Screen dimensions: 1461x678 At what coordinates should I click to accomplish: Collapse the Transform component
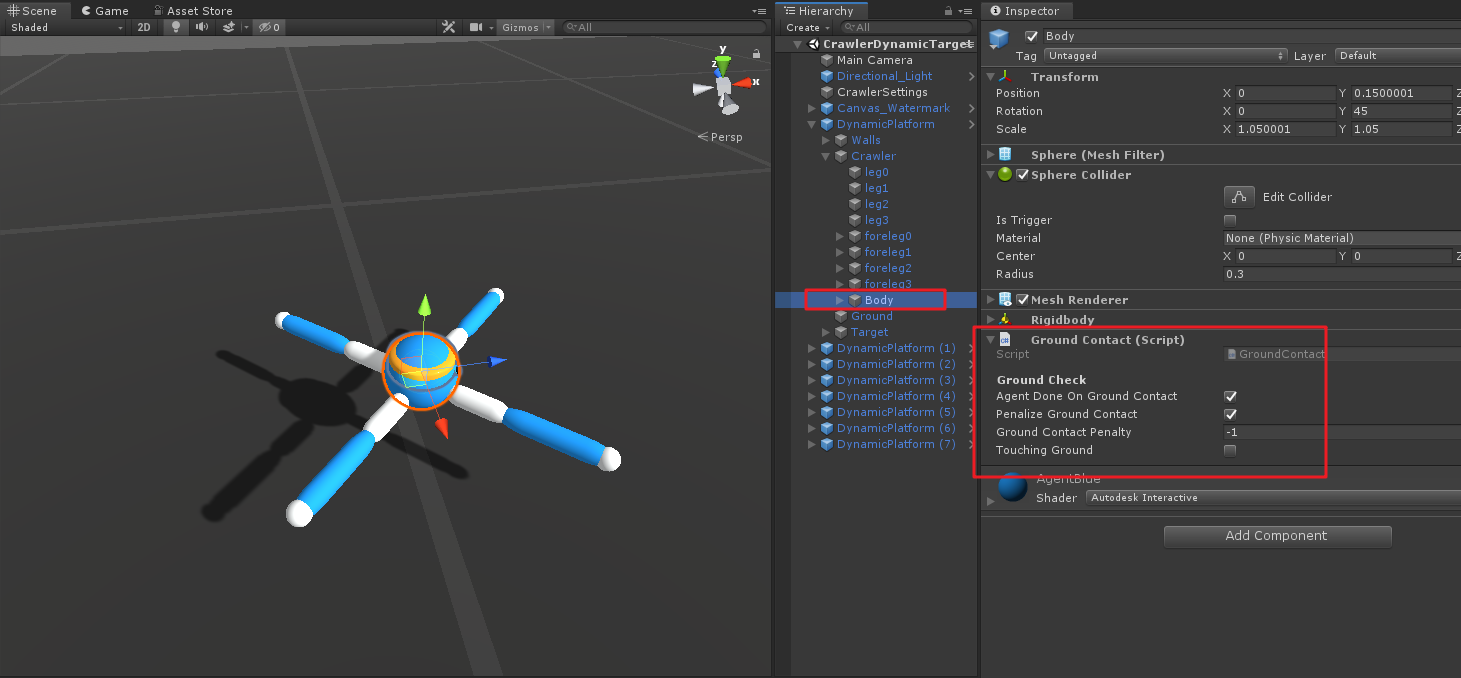point(990,76)
